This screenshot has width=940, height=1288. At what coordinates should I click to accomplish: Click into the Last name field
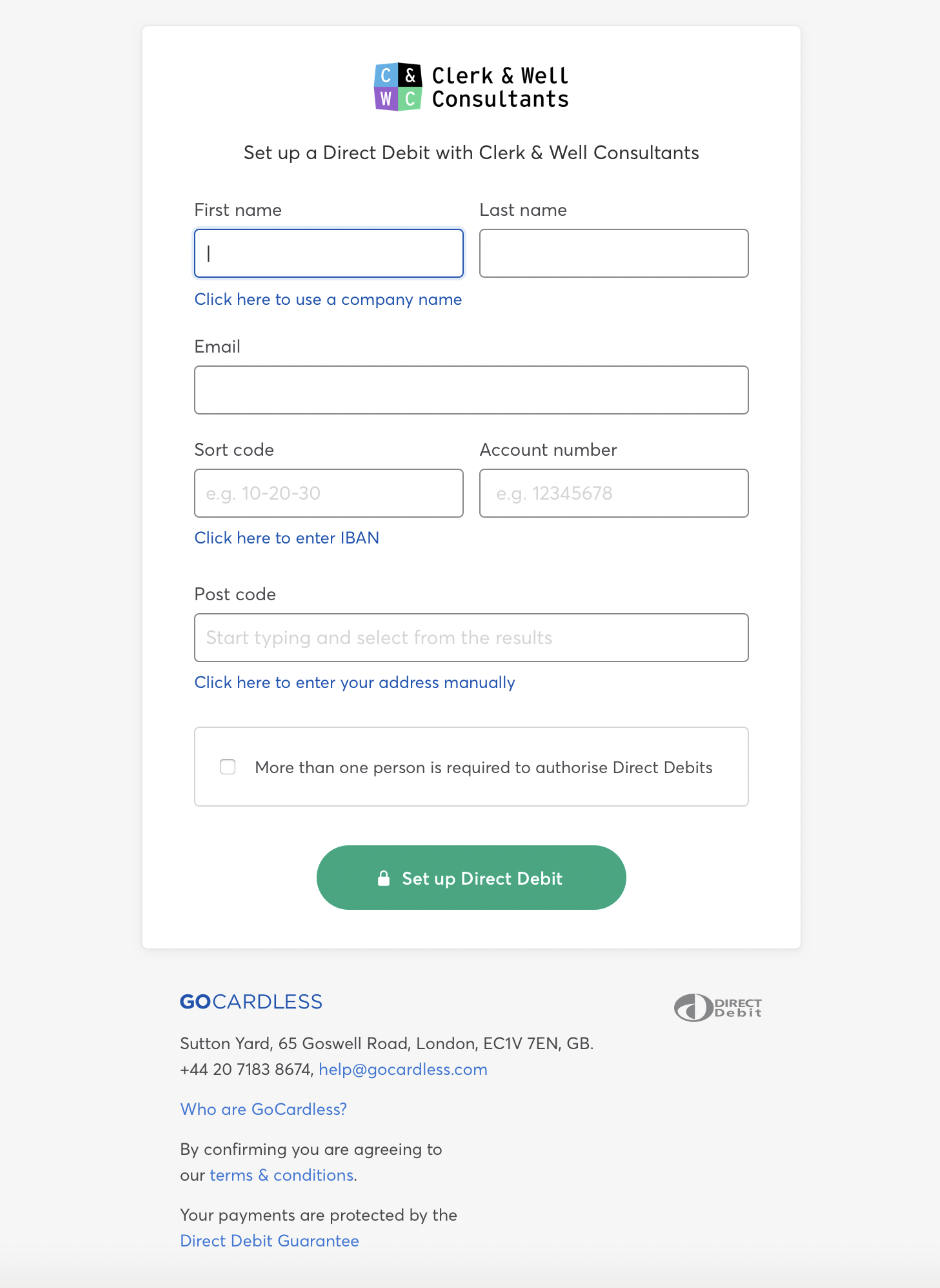(613, 253)
